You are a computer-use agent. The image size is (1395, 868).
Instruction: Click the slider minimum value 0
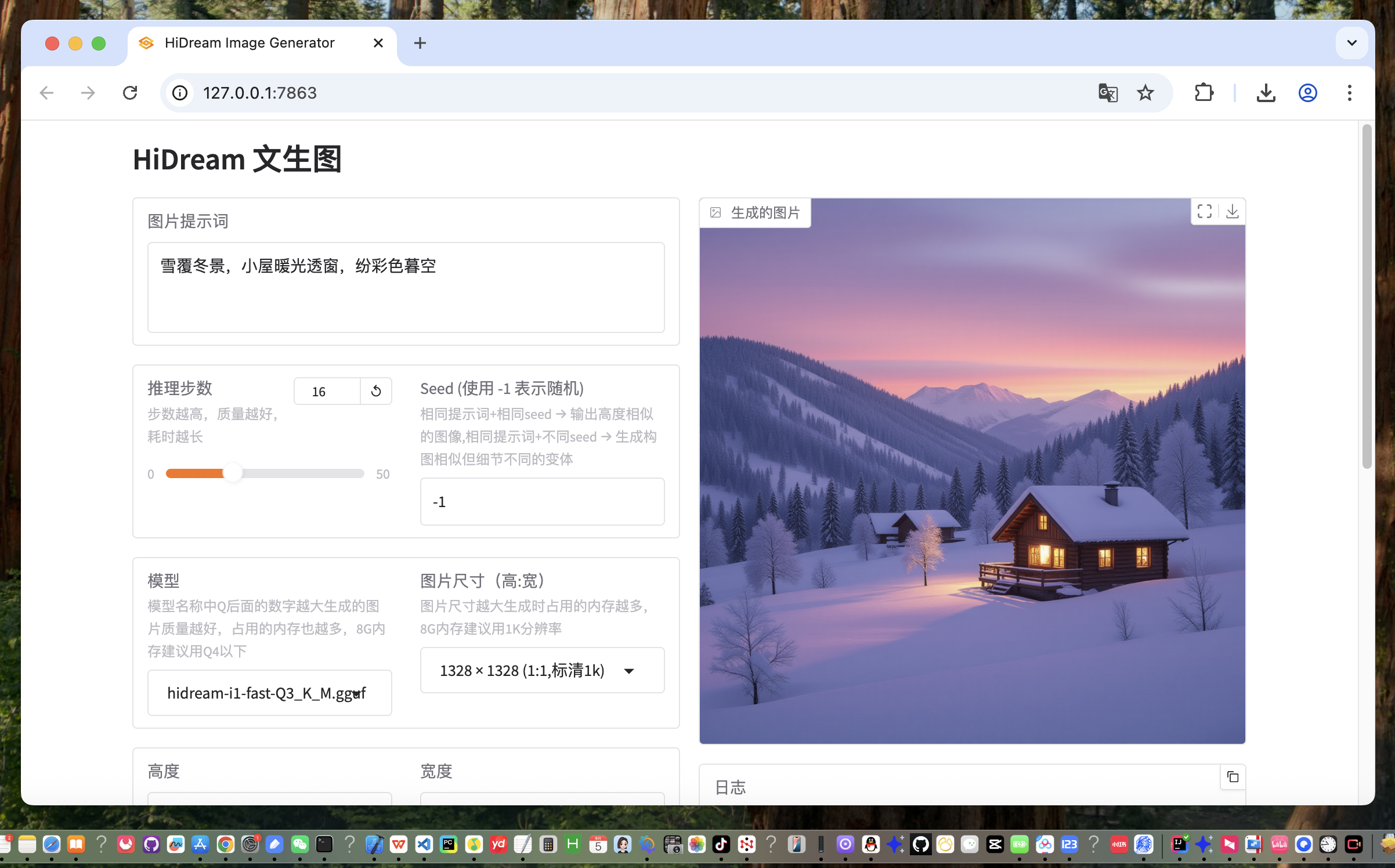pyautogui.click(x=151, y=474)
